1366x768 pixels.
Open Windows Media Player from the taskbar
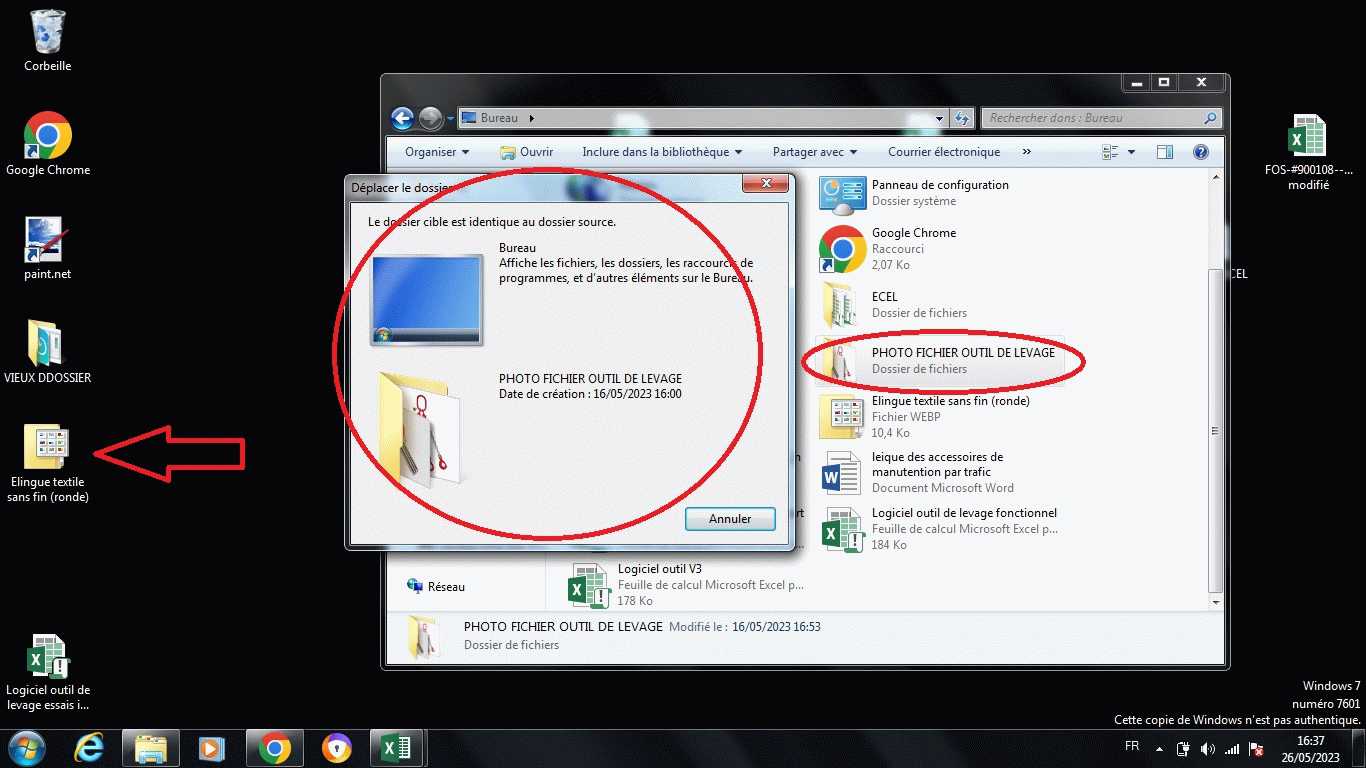[211, 748]
